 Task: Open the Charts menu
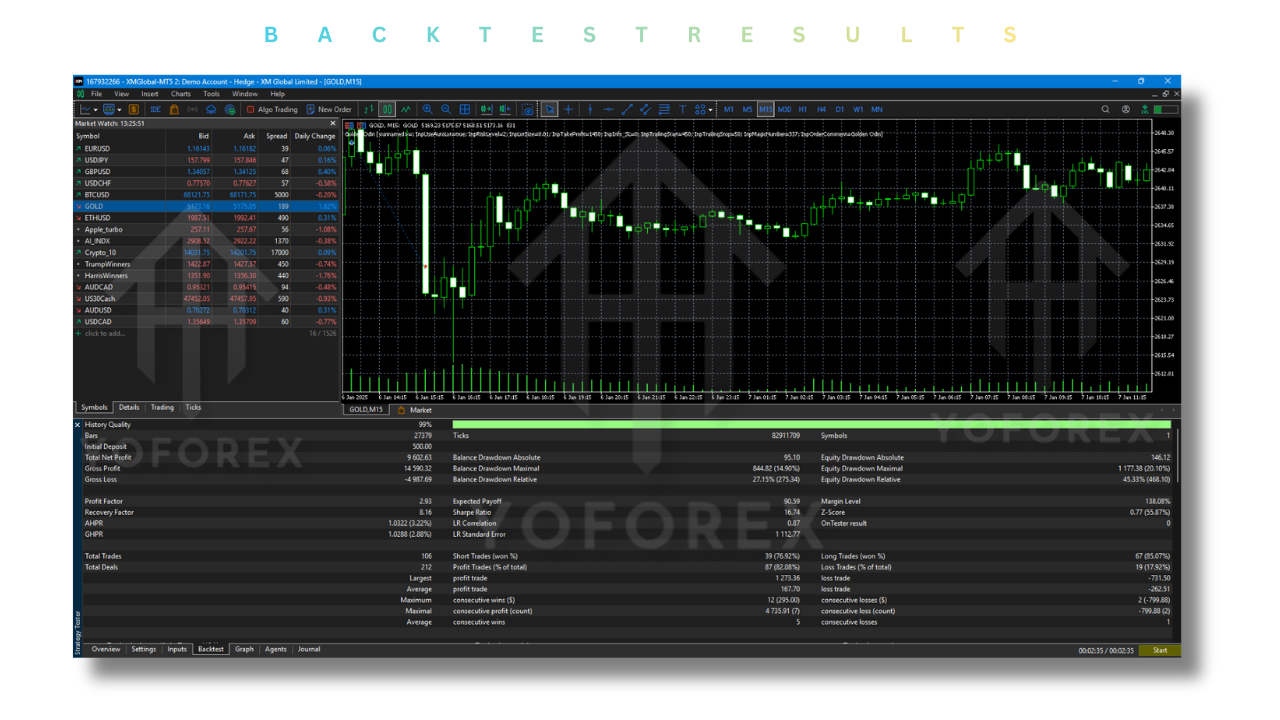coord(180,94)
